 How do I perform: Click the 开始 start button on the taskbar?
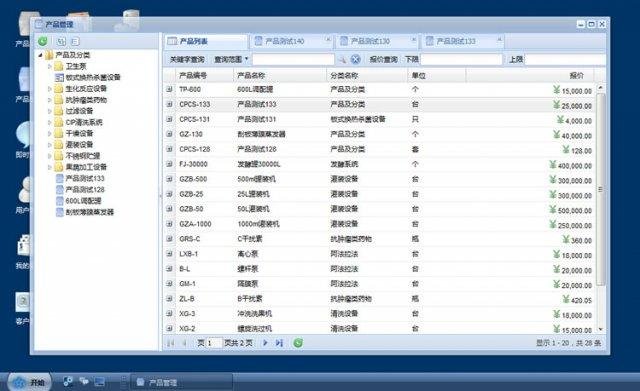tap(29, 382)
